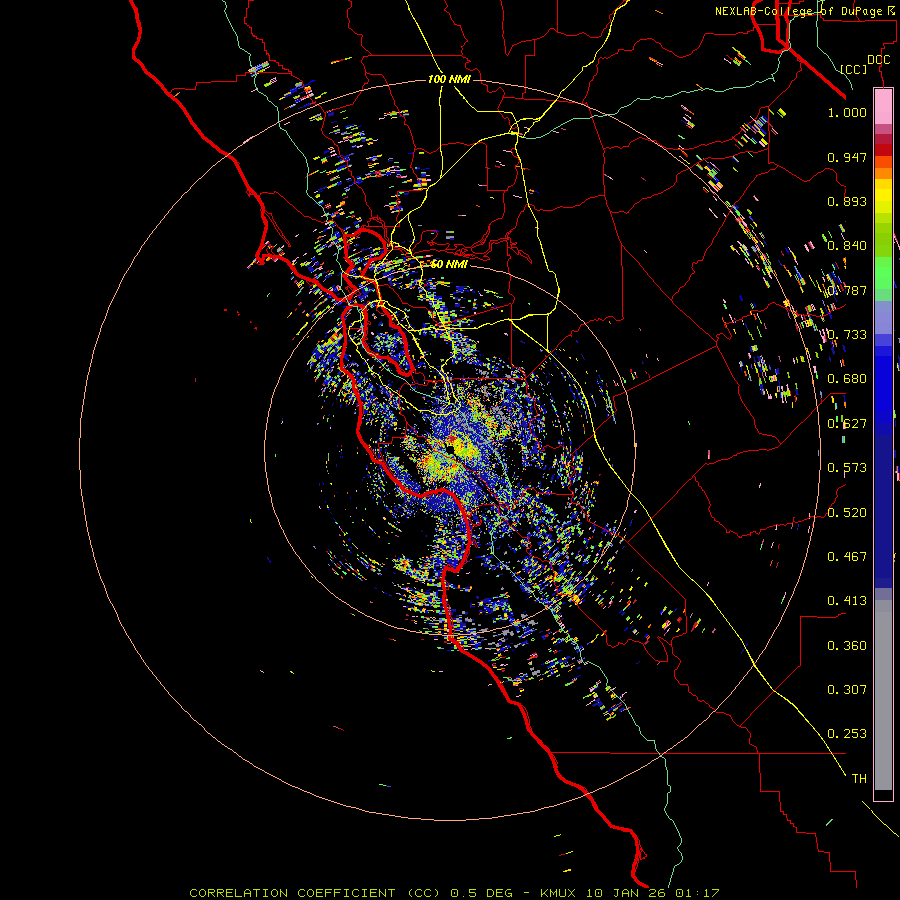Select the 0.893 legend value
Screen dimensions: 900x900
pos(847,201)
